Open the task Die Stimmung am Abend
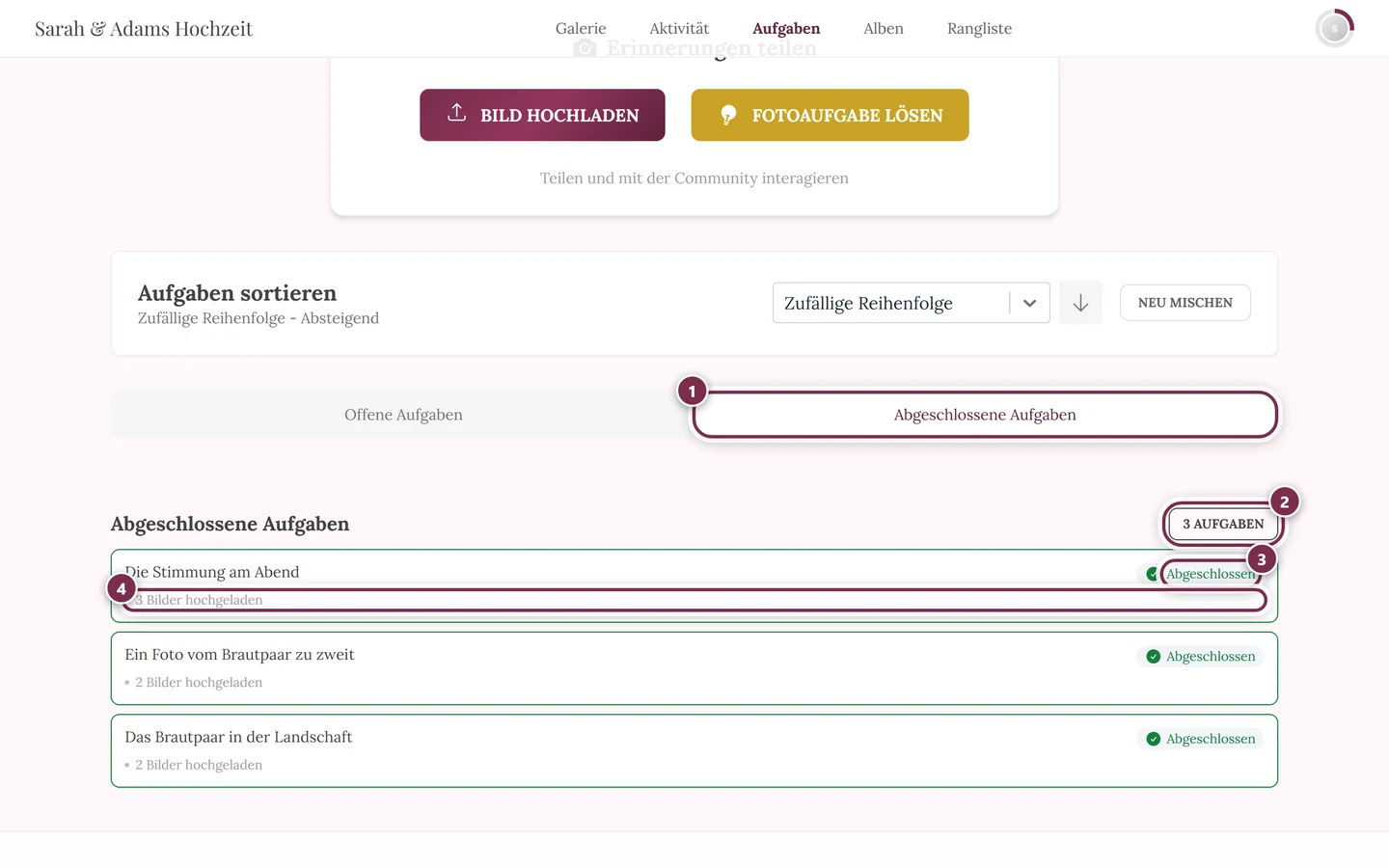 (x=694, y=585)
